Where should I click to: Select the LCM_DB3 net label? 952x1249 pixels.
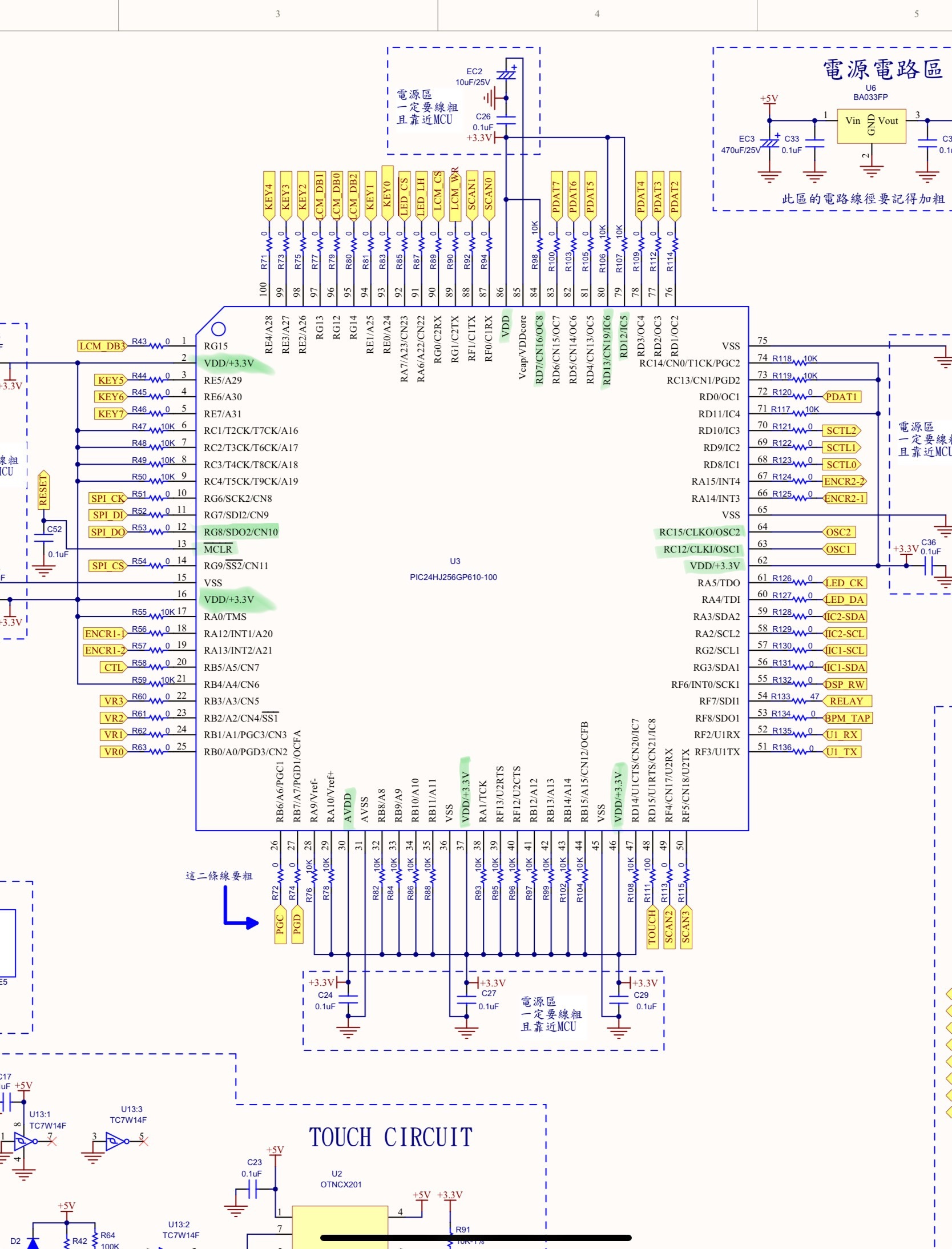click(x=102, y=346)
